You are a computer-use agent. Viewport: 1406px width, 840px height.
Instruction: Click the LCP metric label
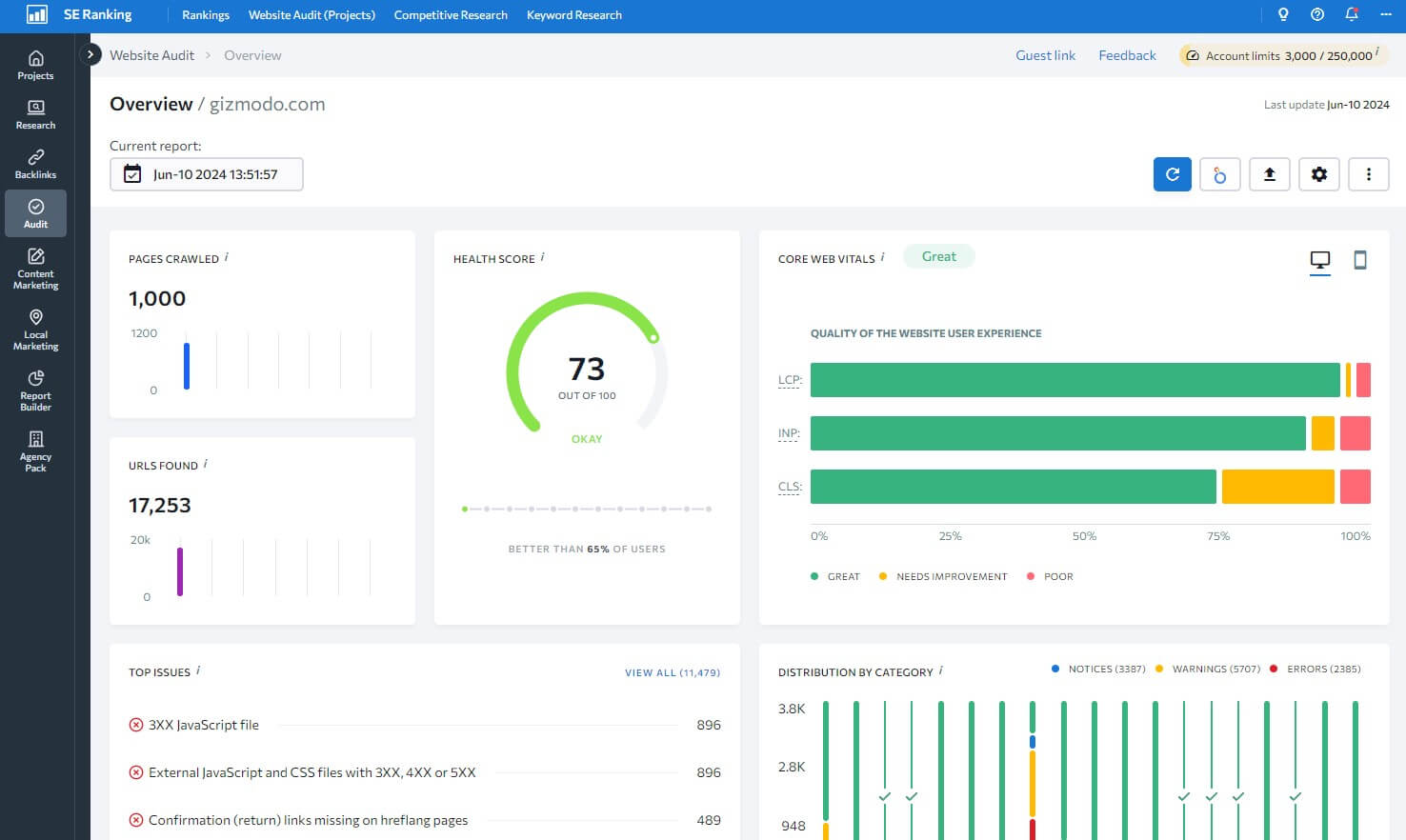(789, 380)
